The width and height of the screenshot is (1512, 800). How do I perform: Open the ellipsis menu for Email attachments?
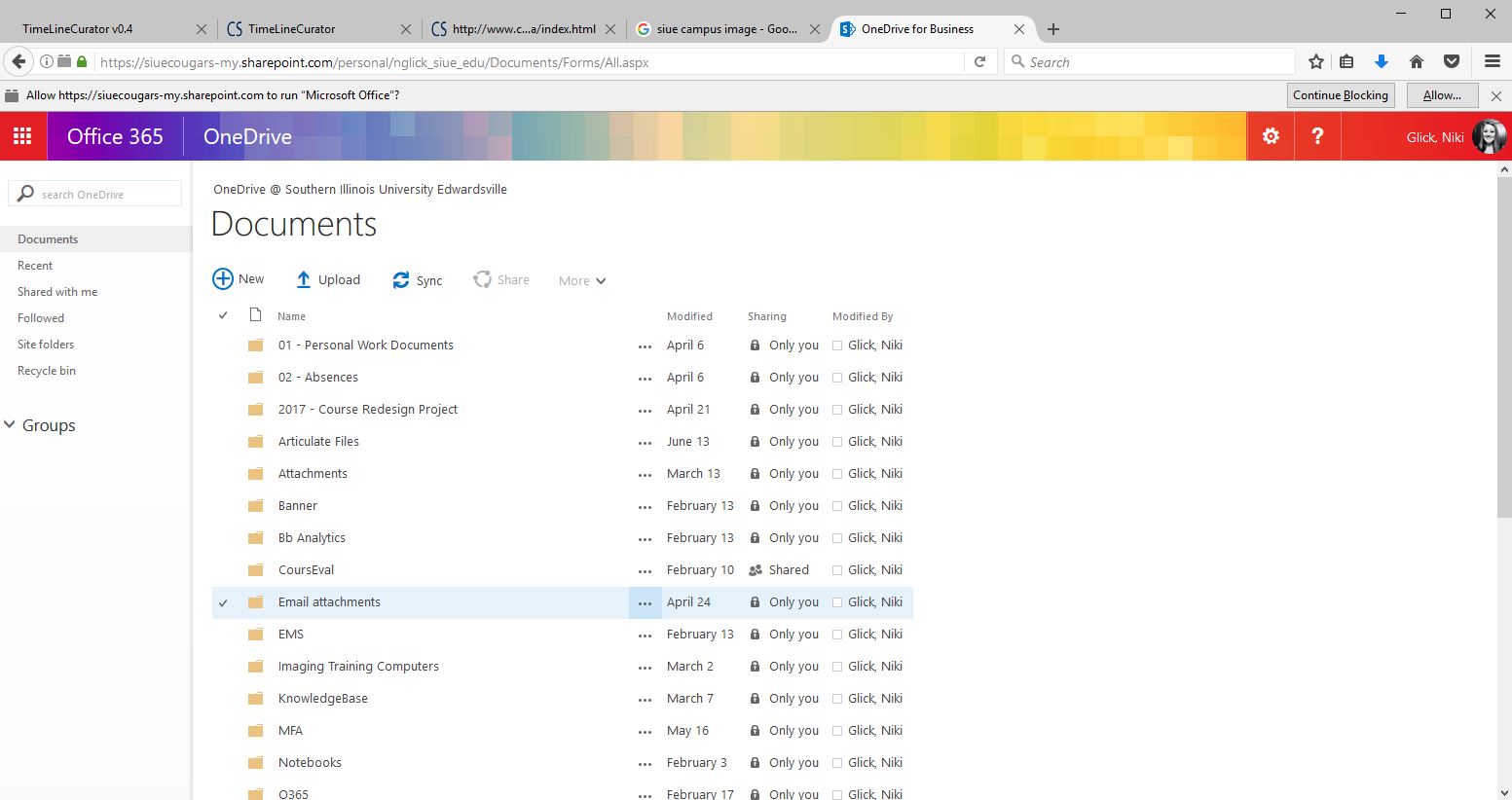645,603
